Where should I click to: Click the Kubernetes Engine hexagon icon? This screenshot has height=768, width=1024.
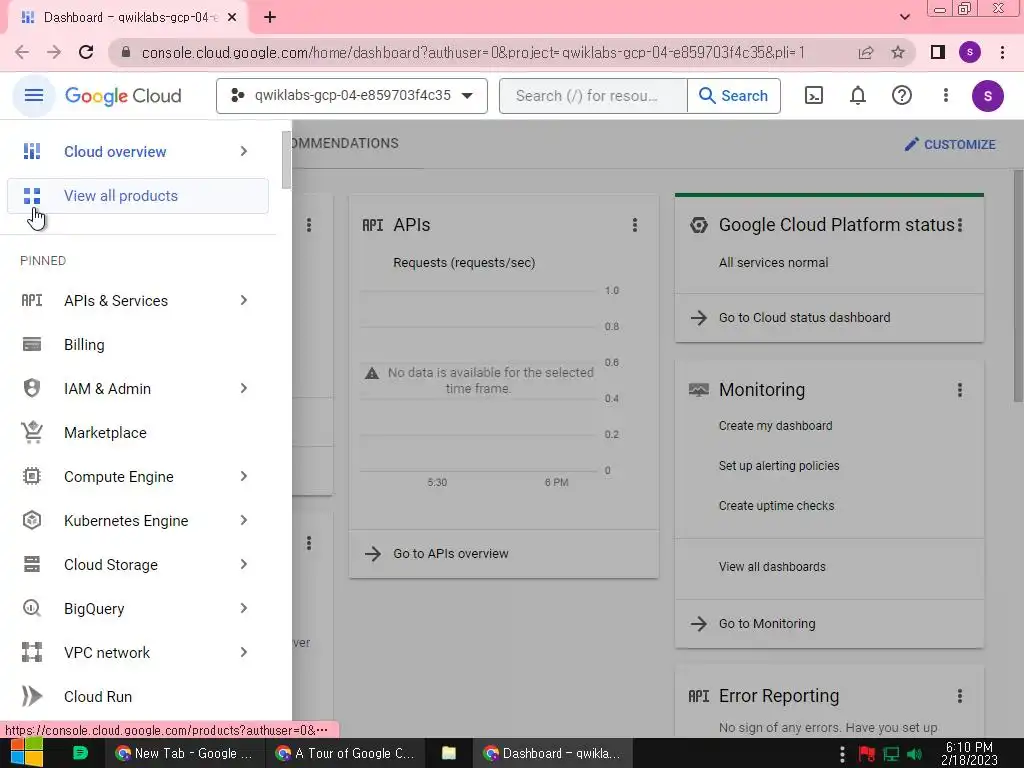(x=31, y=520)
